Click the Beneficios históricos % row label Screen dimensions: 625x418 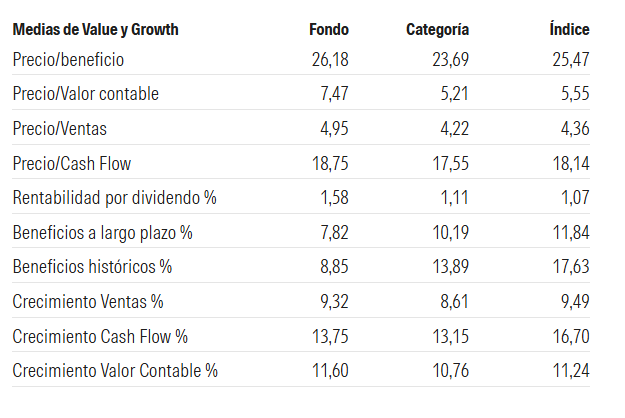pos(93,267)
